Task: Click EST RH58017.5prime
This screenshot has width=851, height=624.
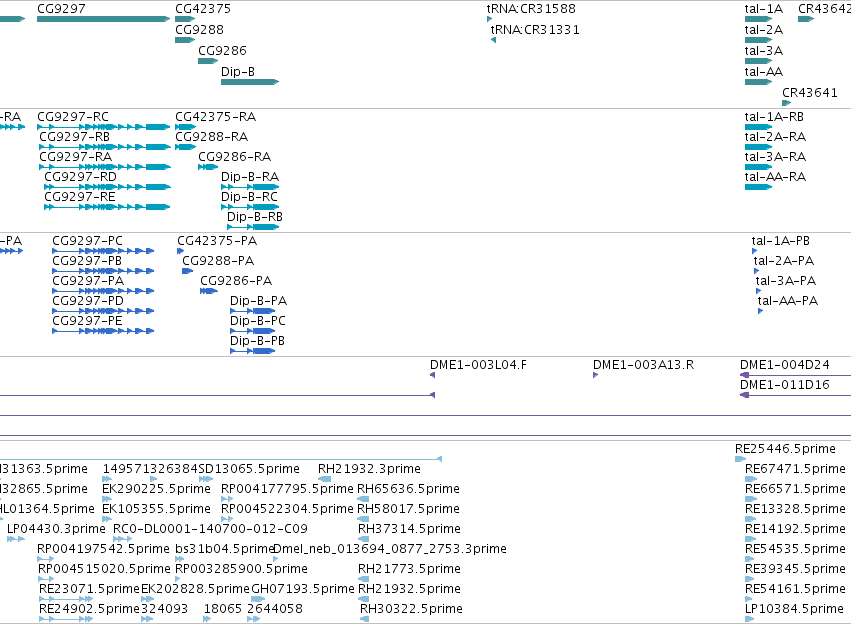Action: [x=363, y=520]
